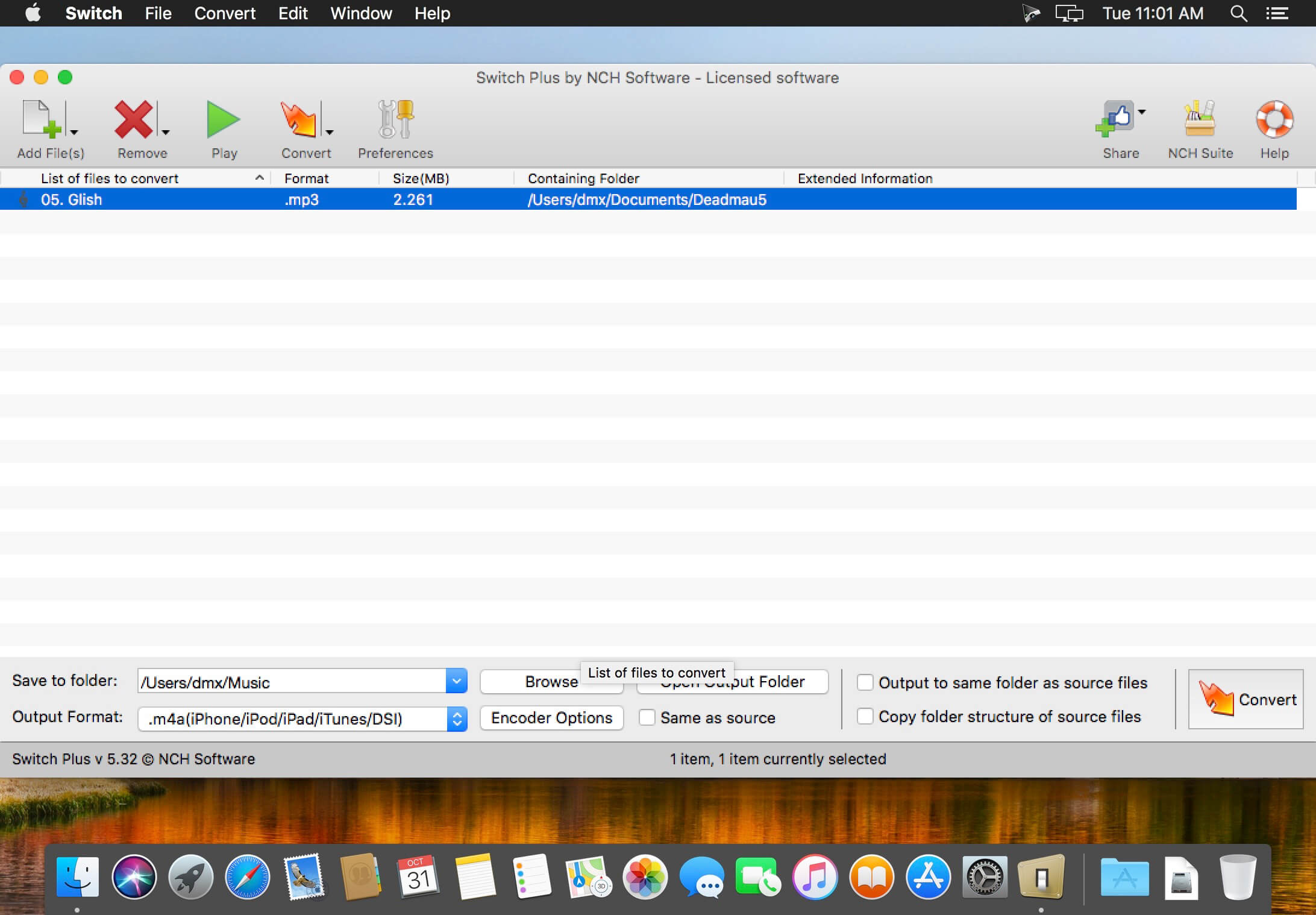Click the red Remove X icon
1316x915 pixels.
pos(134,119)
